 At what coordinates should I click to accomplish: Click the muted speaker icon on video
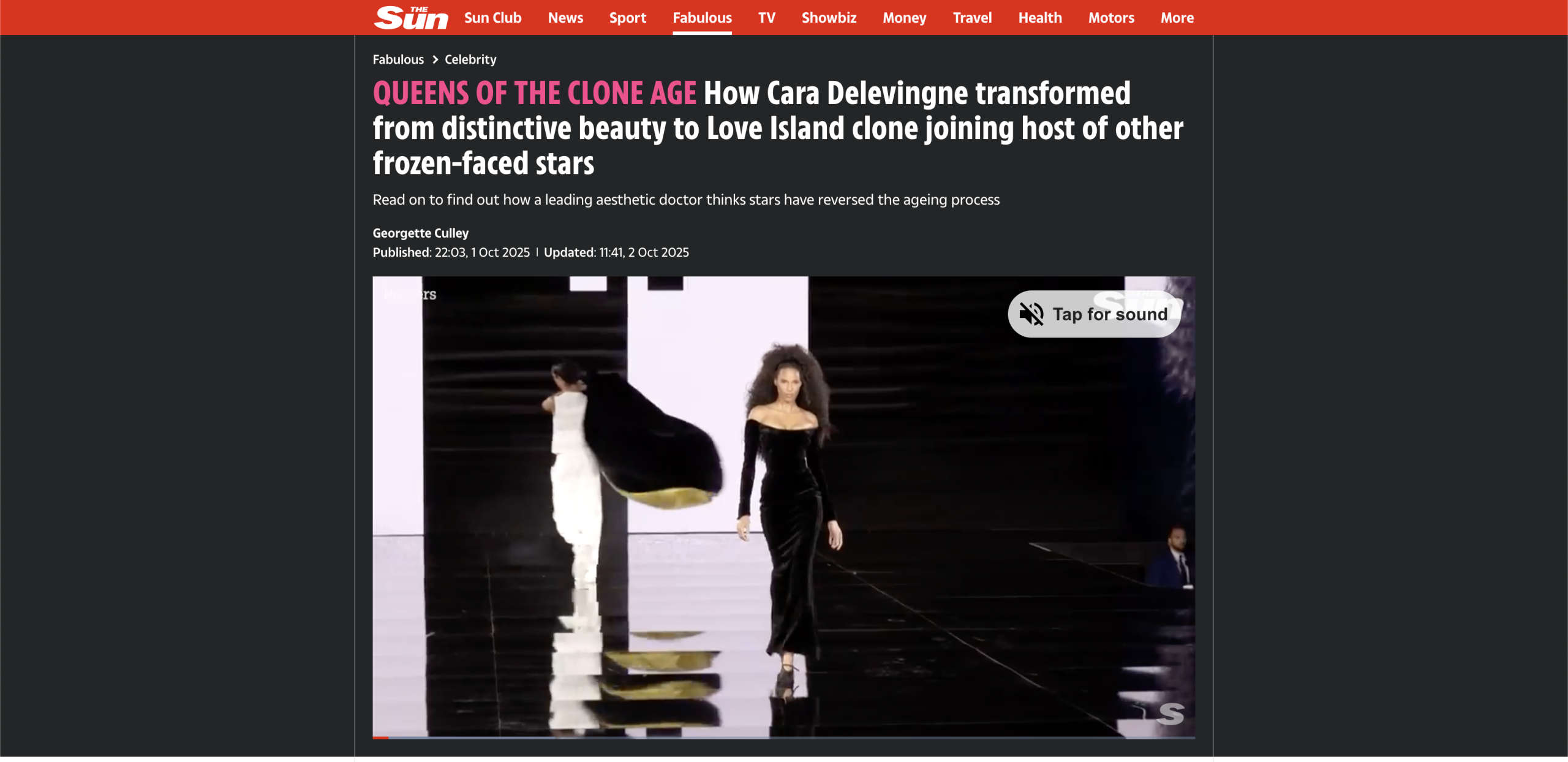(x=1031, y=314)
